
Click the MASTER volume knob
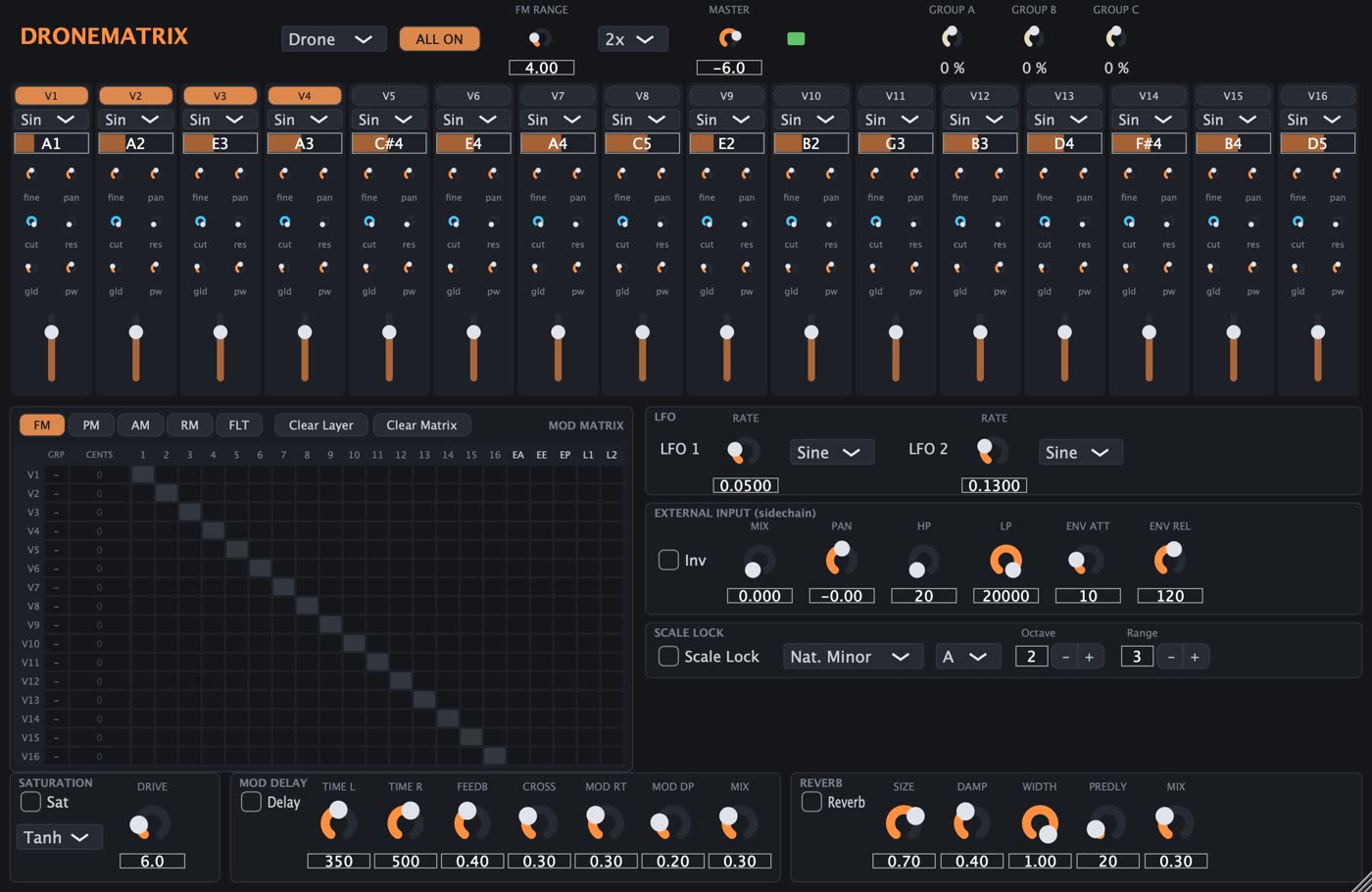point(730,38)
